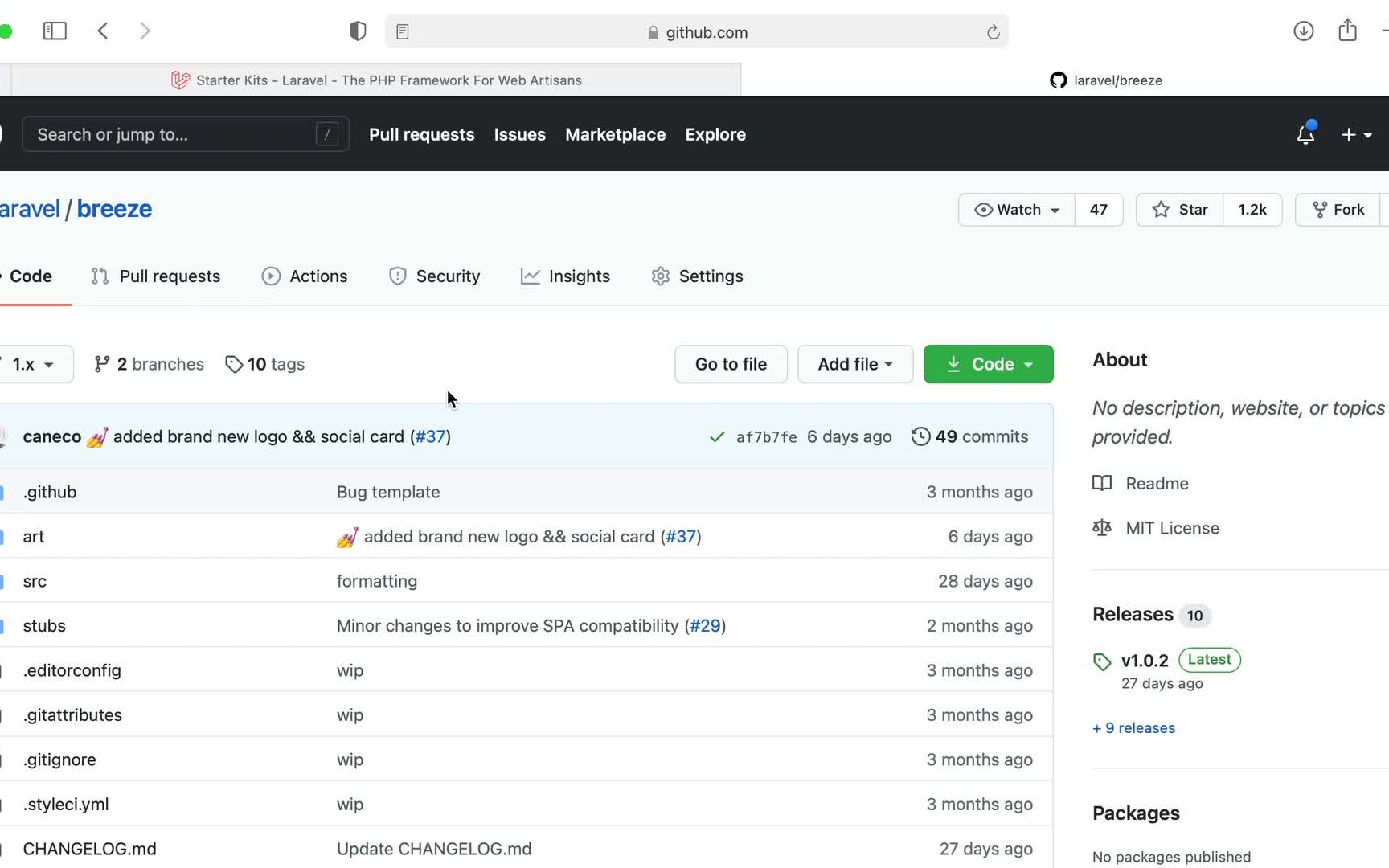Screen dimensions: 1389x868
Task: Open Marketplace in top navigation
Action: point(615,134)
